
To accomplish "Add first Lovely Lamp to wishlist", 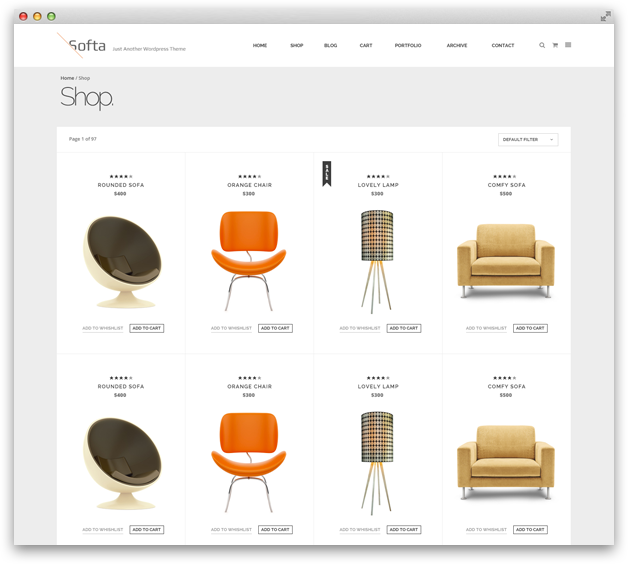I will click(359, 328).
